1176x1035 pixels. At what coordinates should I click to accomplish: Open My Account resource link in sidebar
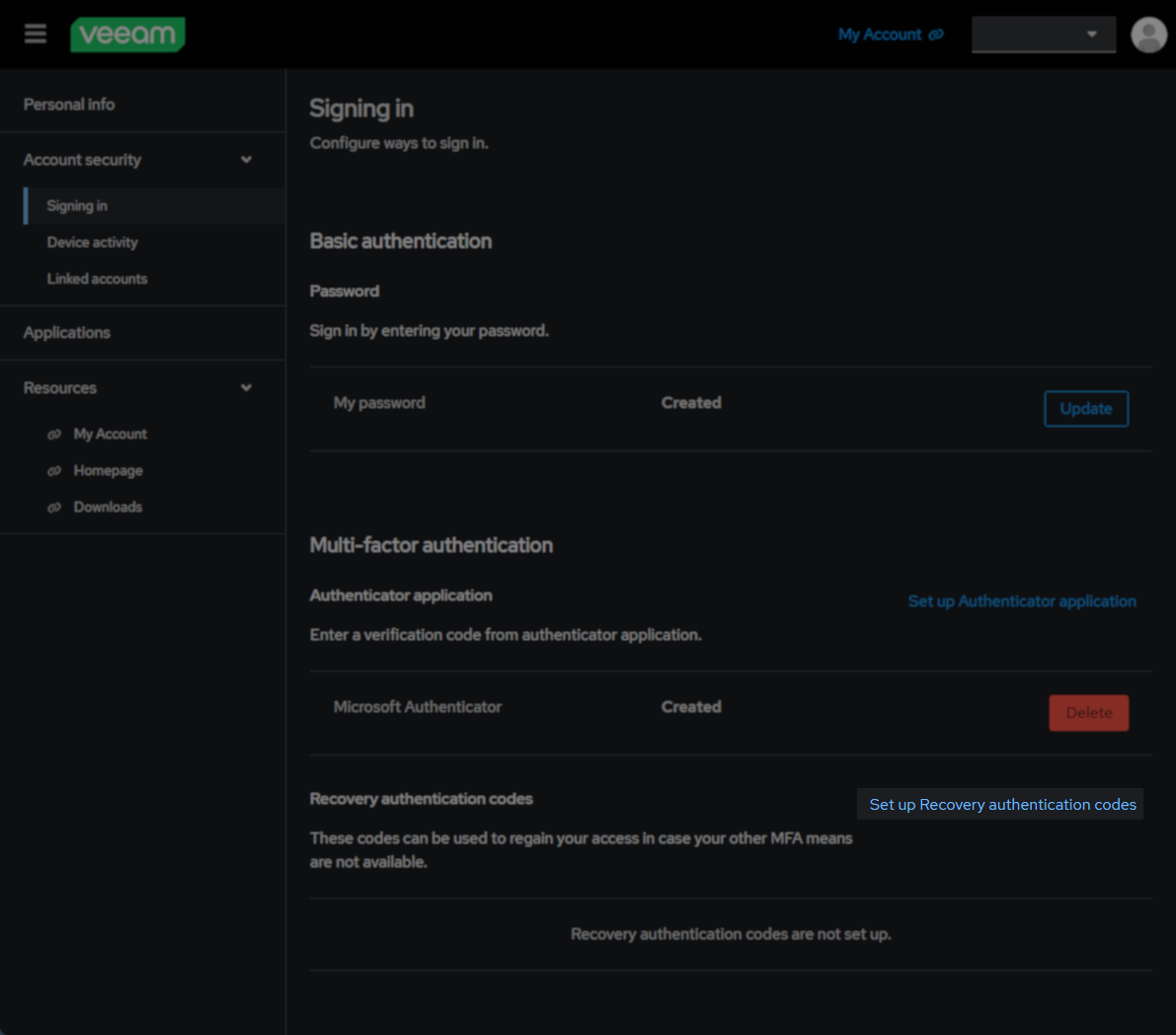(111, 435)
